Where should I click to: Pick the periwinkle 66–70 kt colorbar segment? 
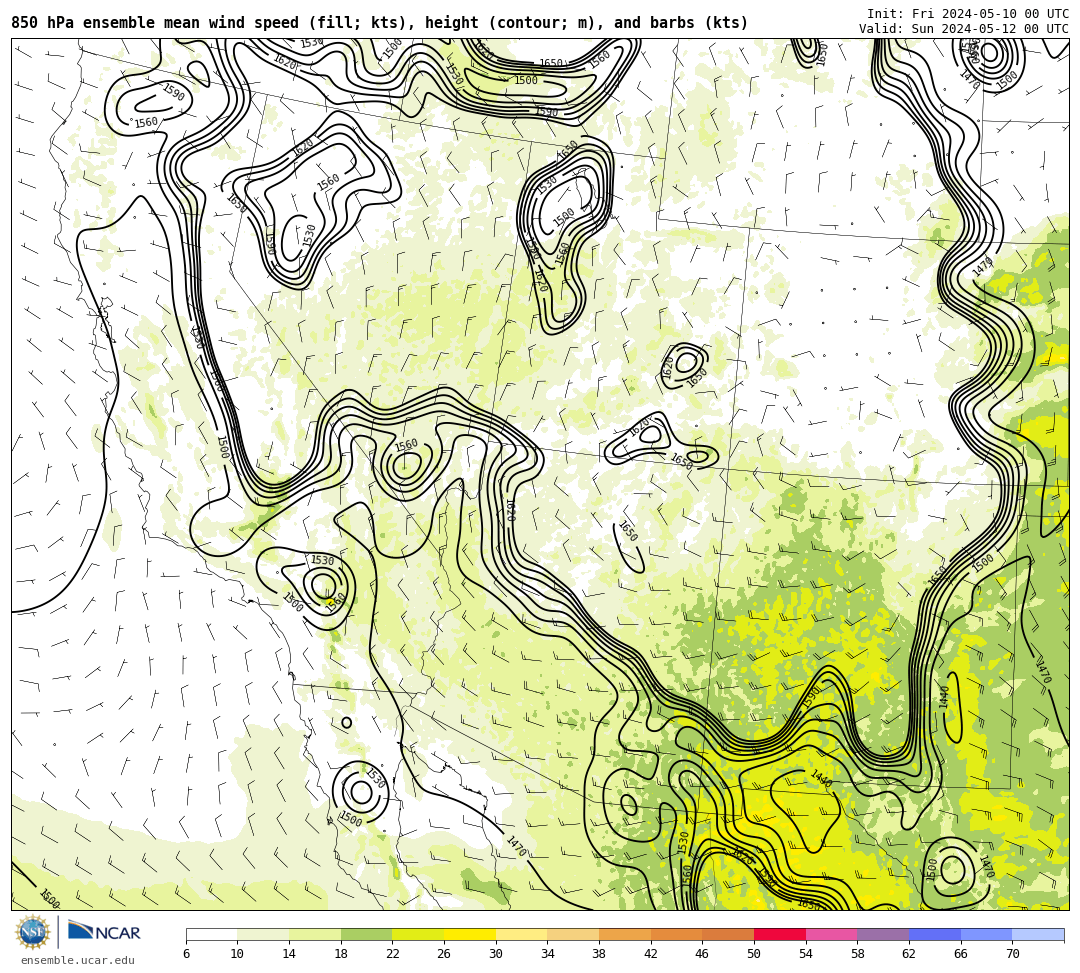tap(986, 934)
